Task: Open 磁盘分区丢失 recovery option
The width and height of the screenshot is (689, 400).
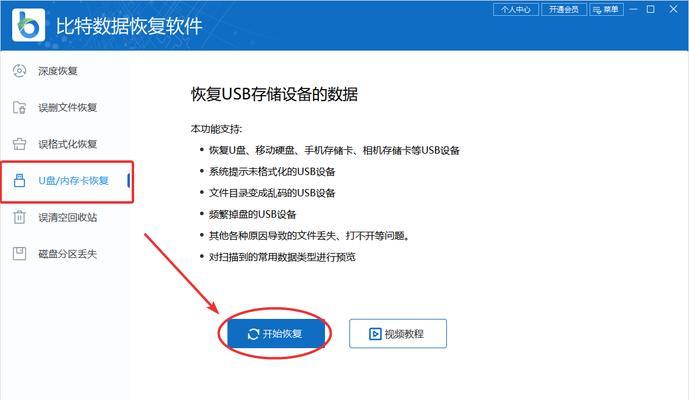Action: 66,254
